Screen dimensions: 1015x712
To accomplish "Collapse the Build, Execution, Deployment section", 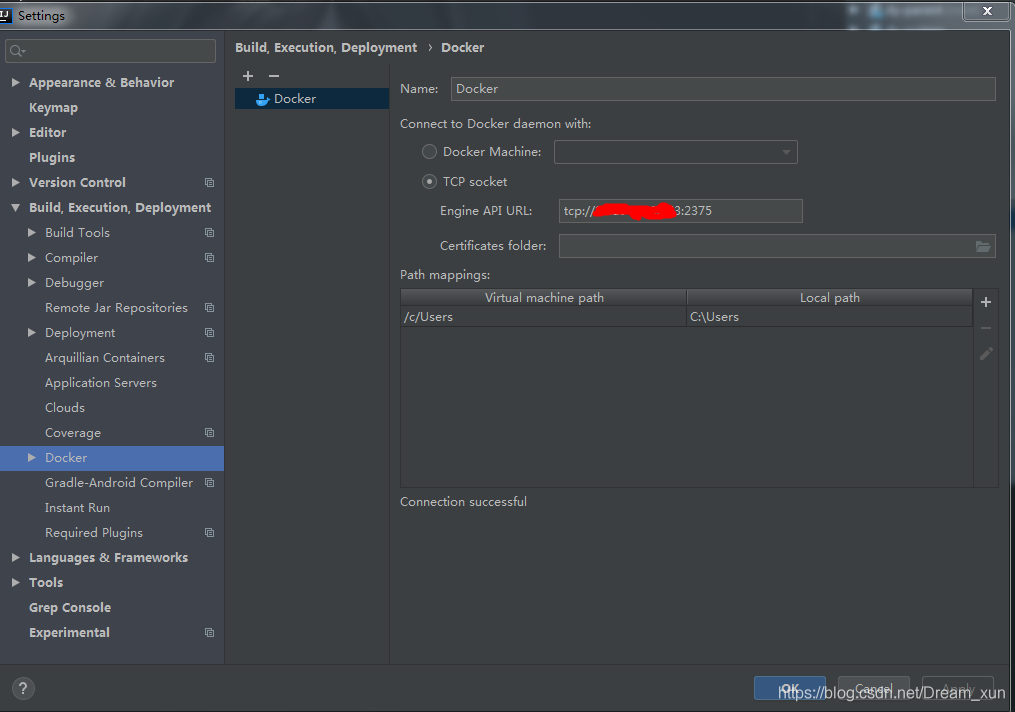I will [16, 208].
